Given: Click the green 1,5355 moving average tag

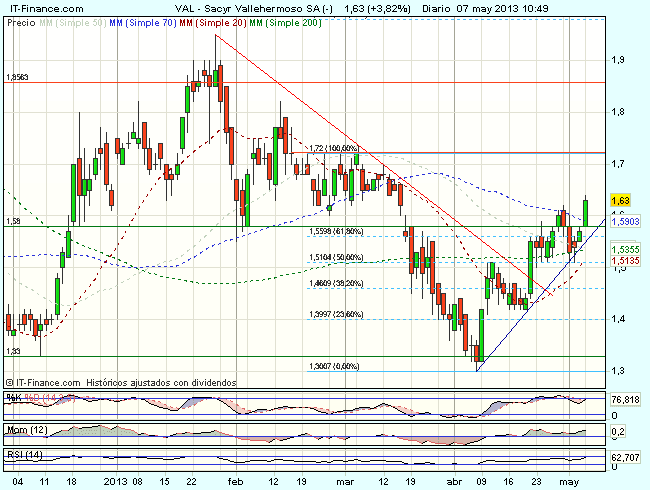Looking at the screenshot, I should point(625,247).
